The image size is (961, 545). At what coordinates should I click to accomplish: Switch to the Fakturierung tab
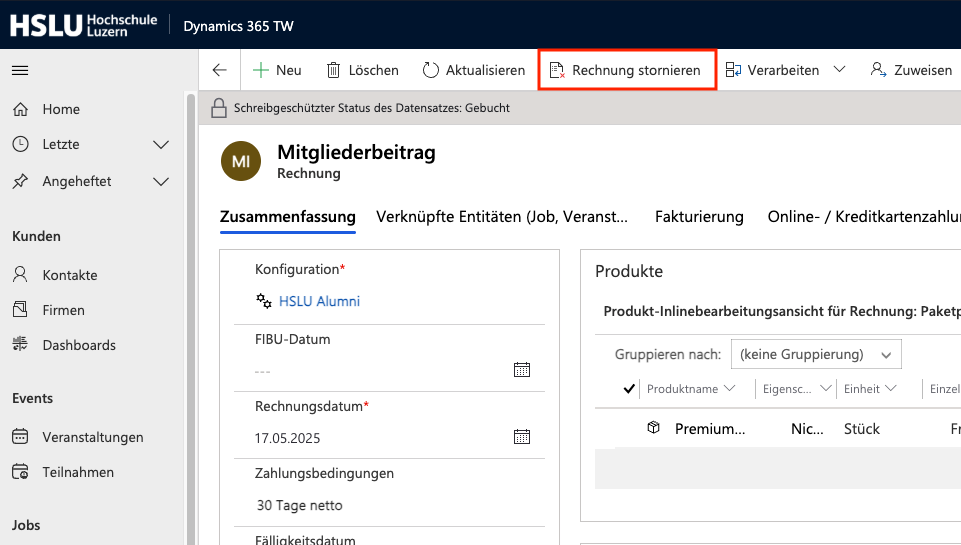coord(699,217)
